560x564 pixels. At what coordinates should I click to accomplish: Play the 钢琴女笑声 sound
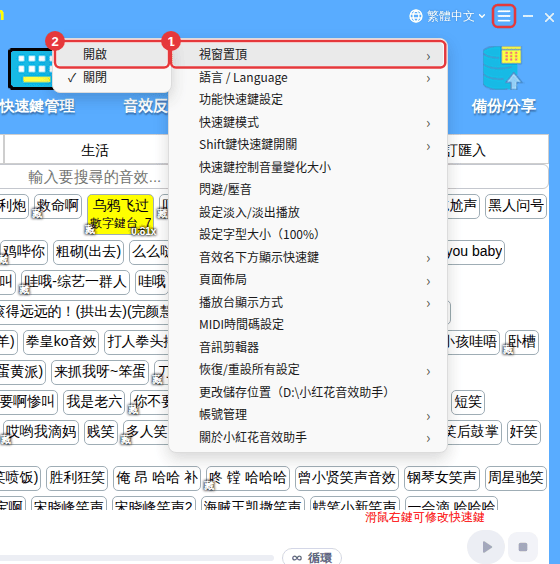pos(442,478)
